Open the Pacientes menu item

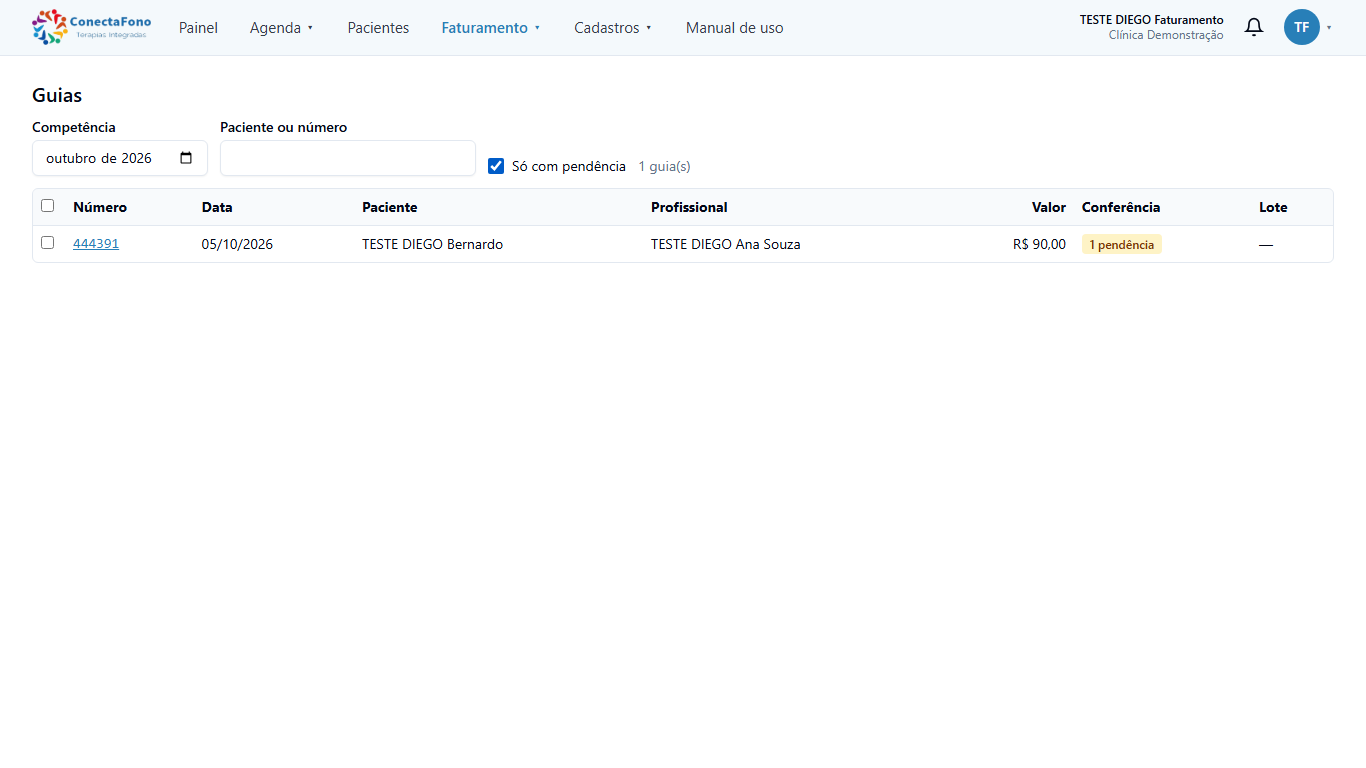click(x=378, y=28)
